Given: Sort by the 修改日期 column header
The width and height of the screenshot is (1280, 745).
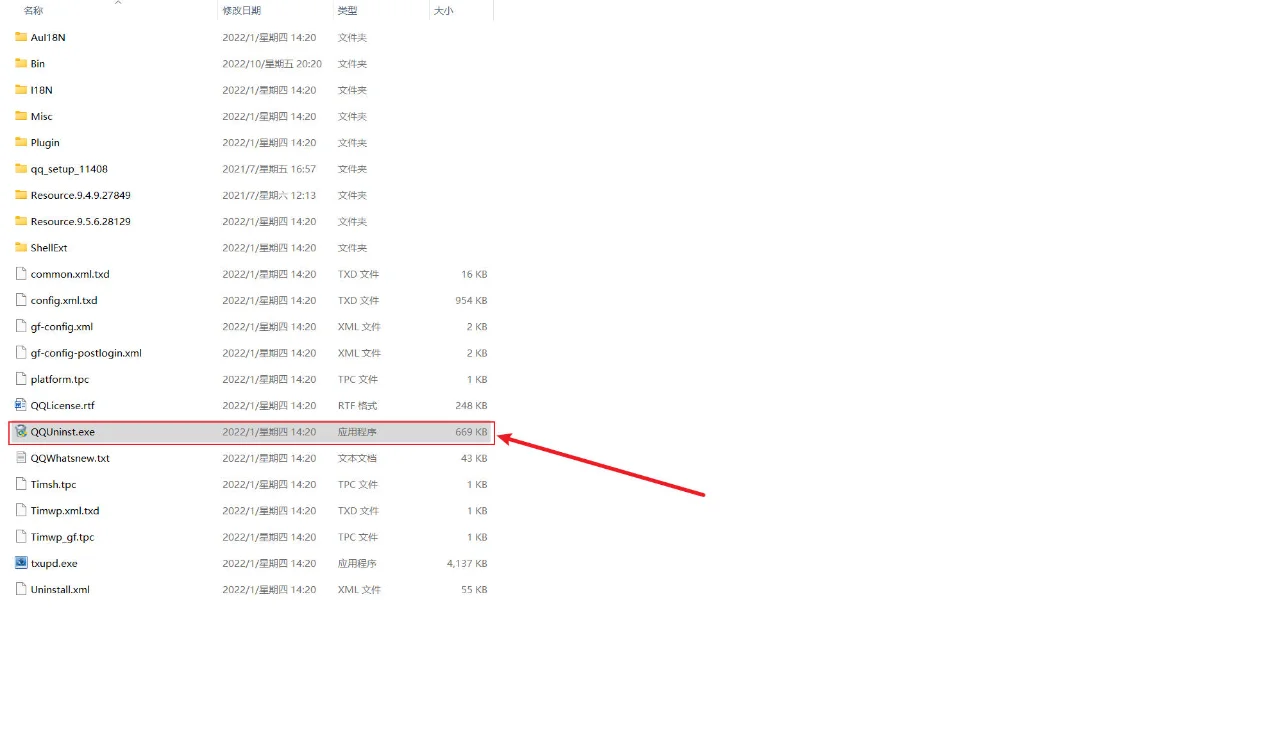Looking at the screenshot, I should point(241,10).
